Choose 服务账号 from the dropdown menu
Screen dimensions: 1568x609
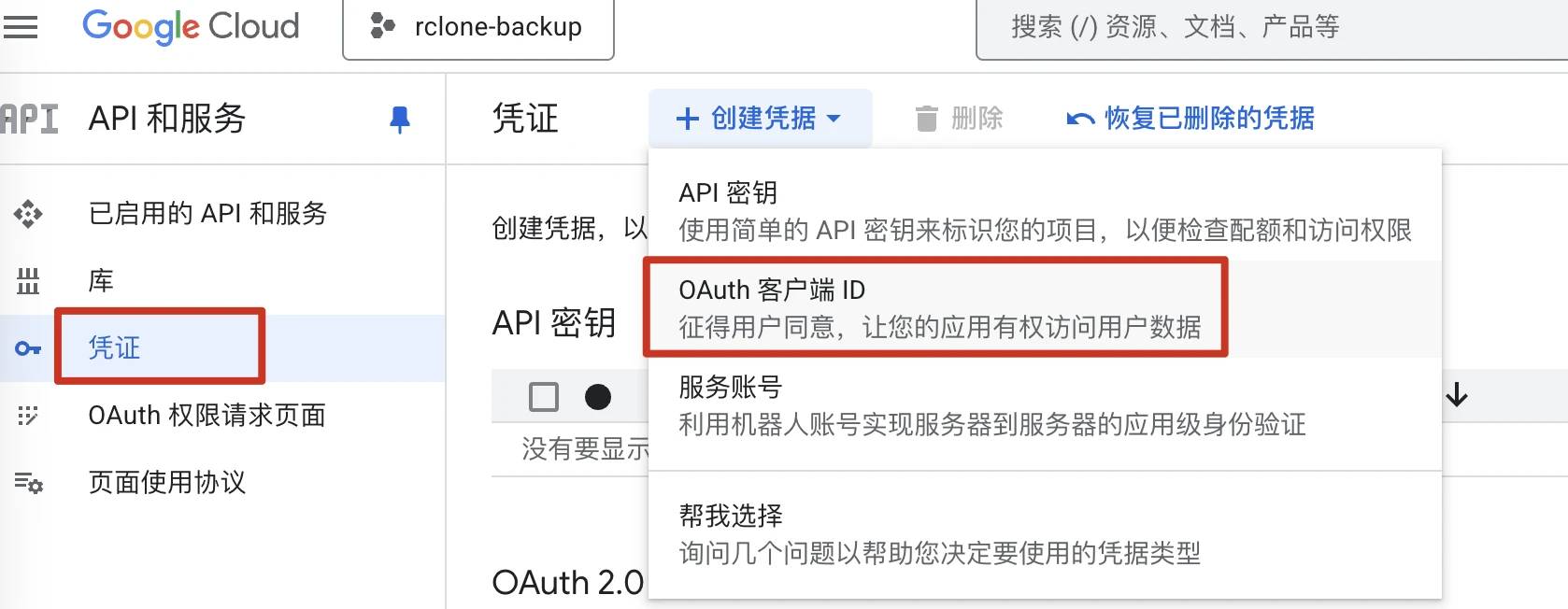[x=1045, y=405]
